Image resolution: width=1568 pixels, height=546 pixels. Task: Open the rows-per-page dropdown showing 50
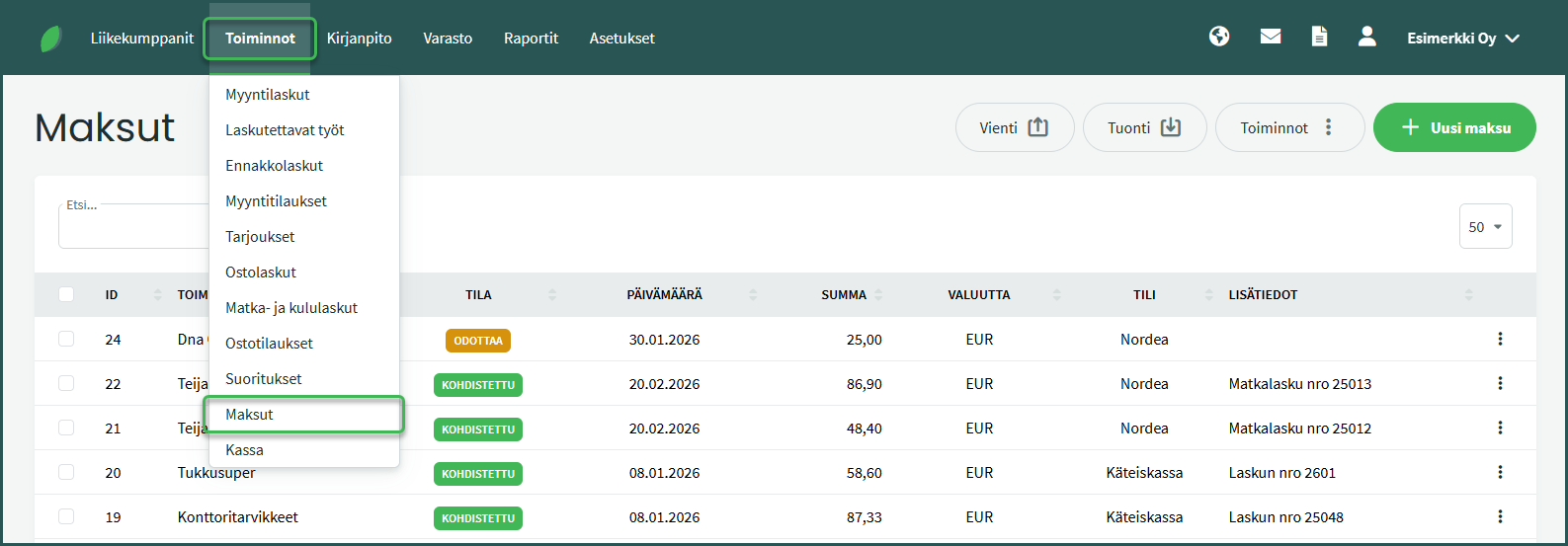tap(1485, 226)
